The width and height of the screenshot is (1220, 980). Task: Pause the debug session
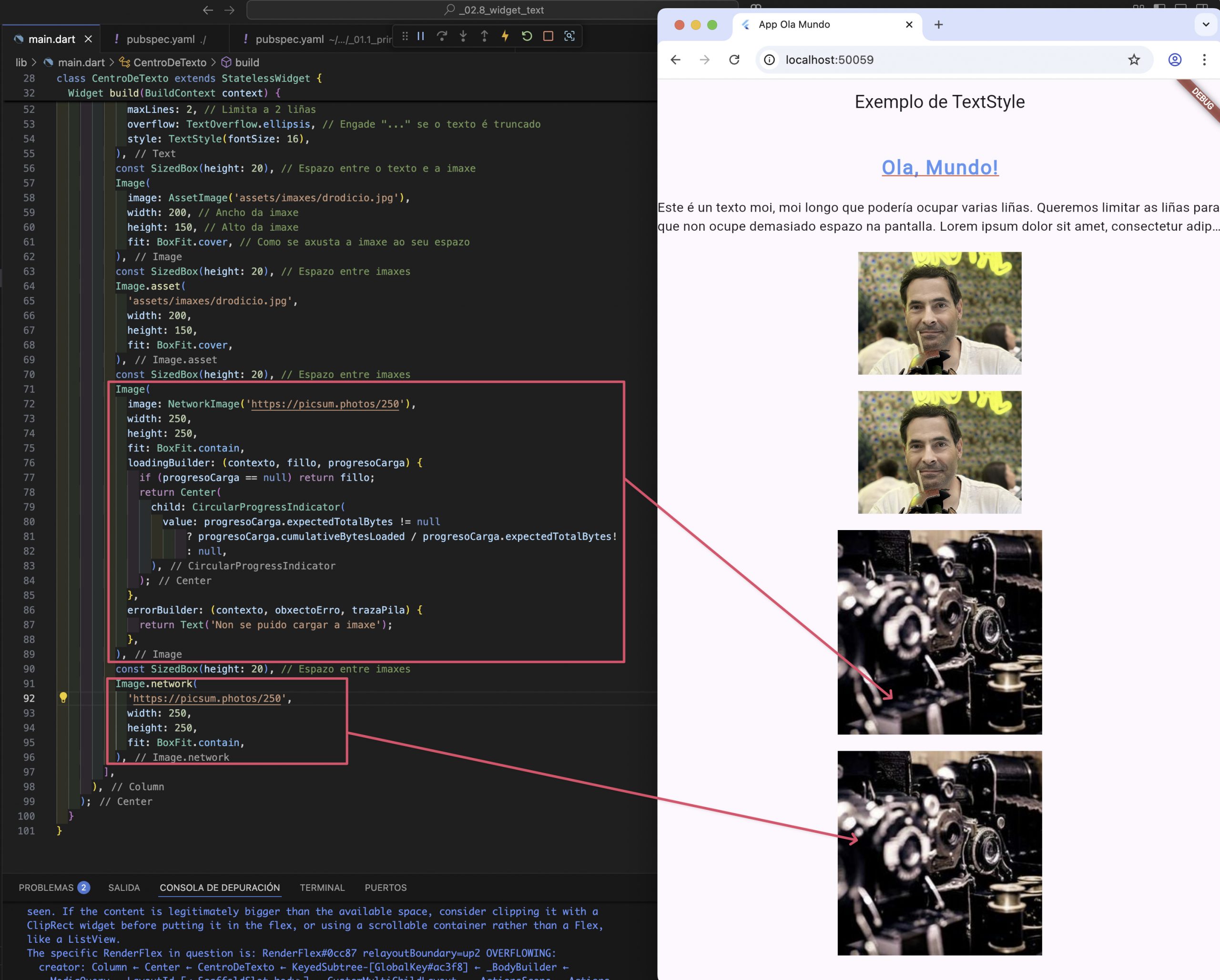tap(420, 36)
